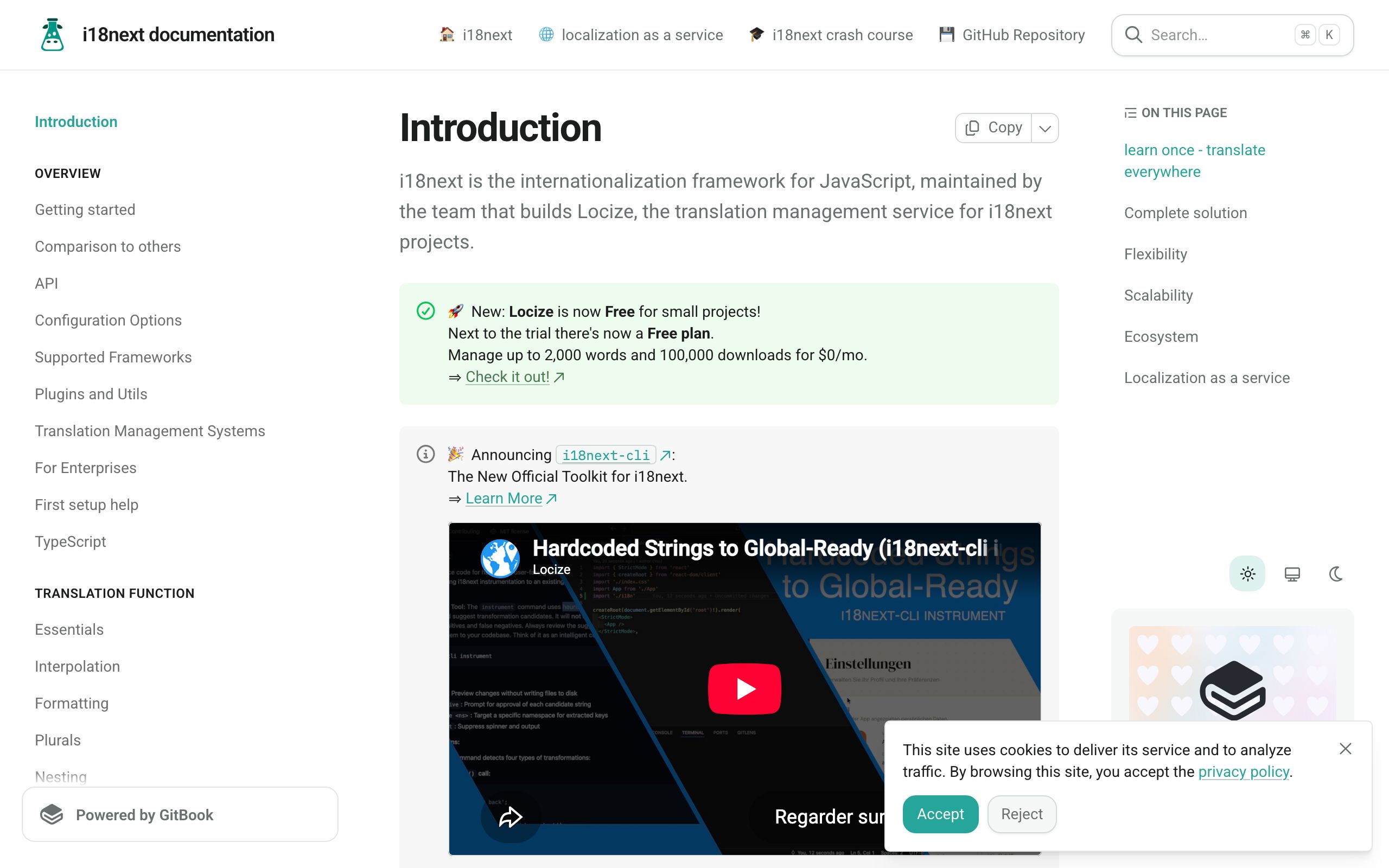Jump to Ecosystem section

1161,336
